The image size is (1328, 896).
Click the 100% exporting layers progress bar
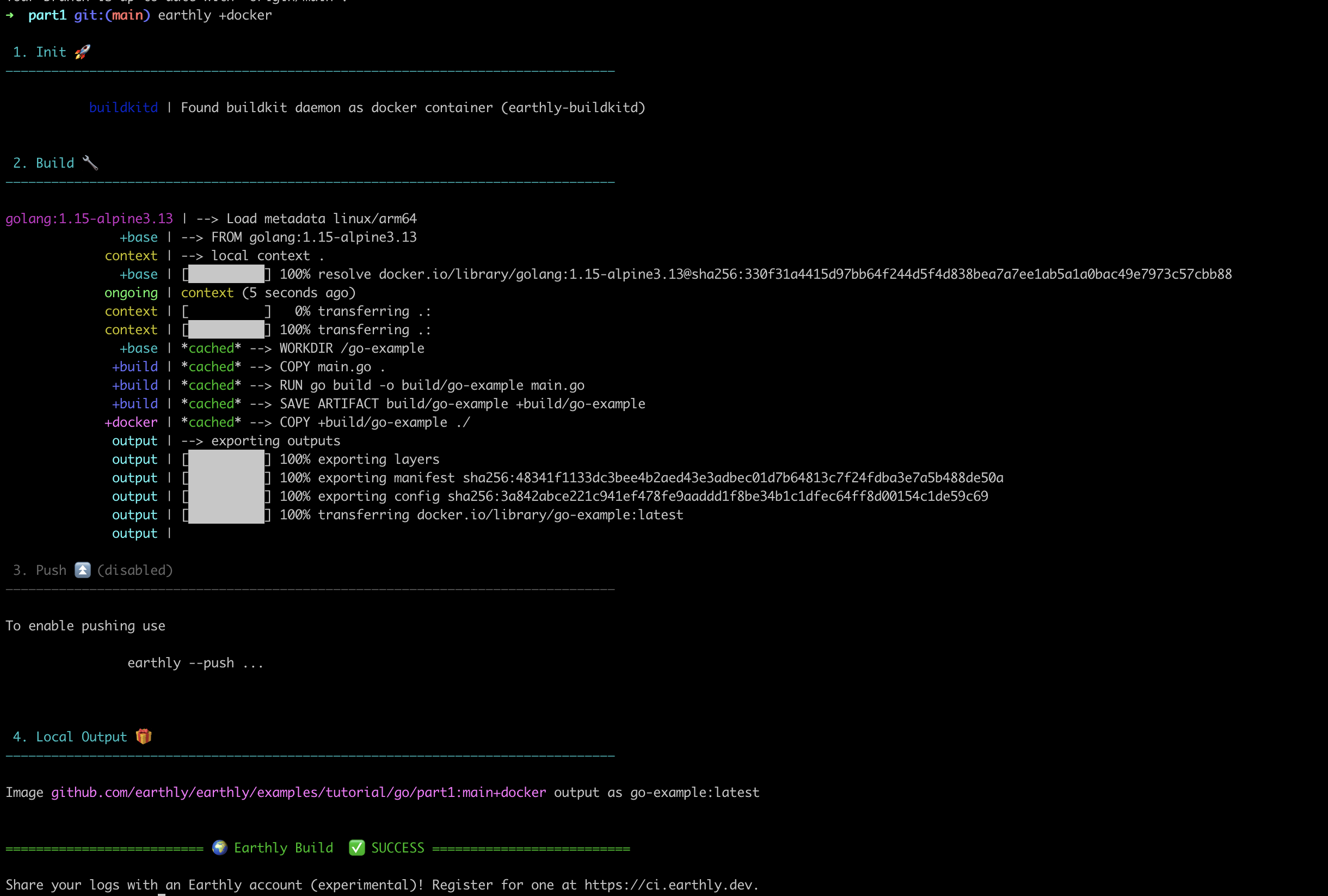coord(227,459)
